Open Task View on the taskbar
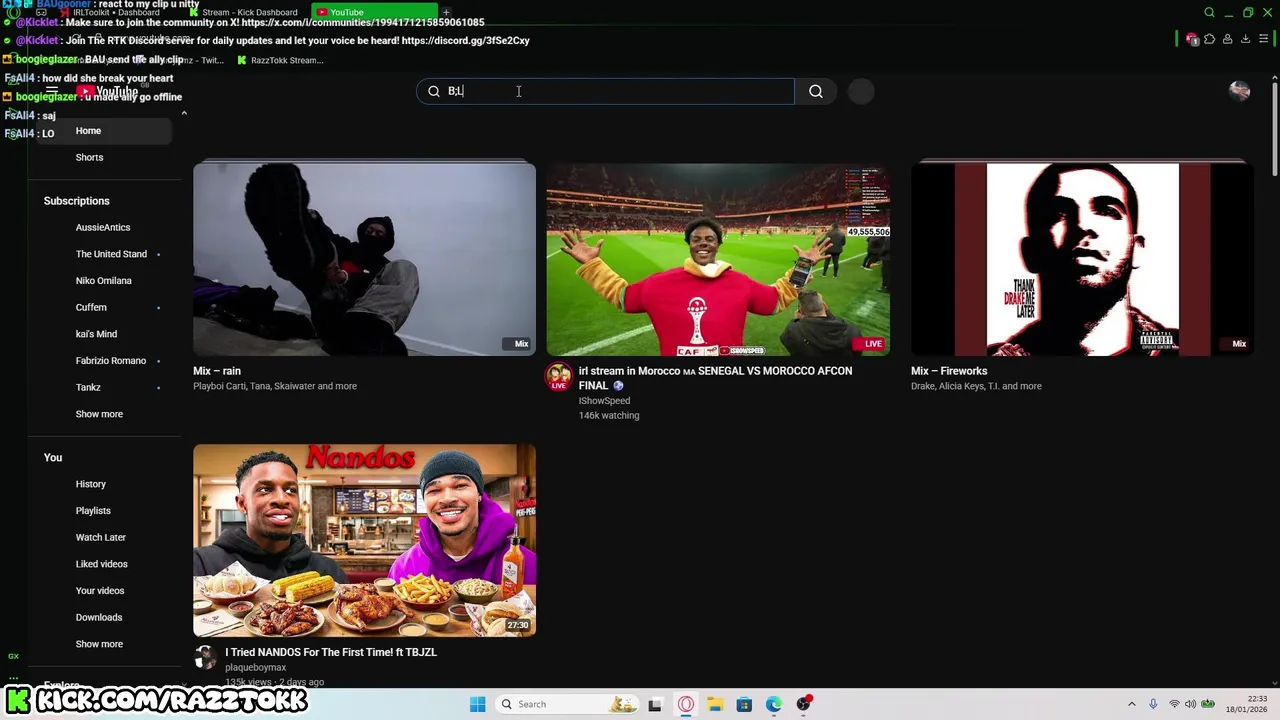This screenshot has width=1280, height=720. [x=655, y=704]
